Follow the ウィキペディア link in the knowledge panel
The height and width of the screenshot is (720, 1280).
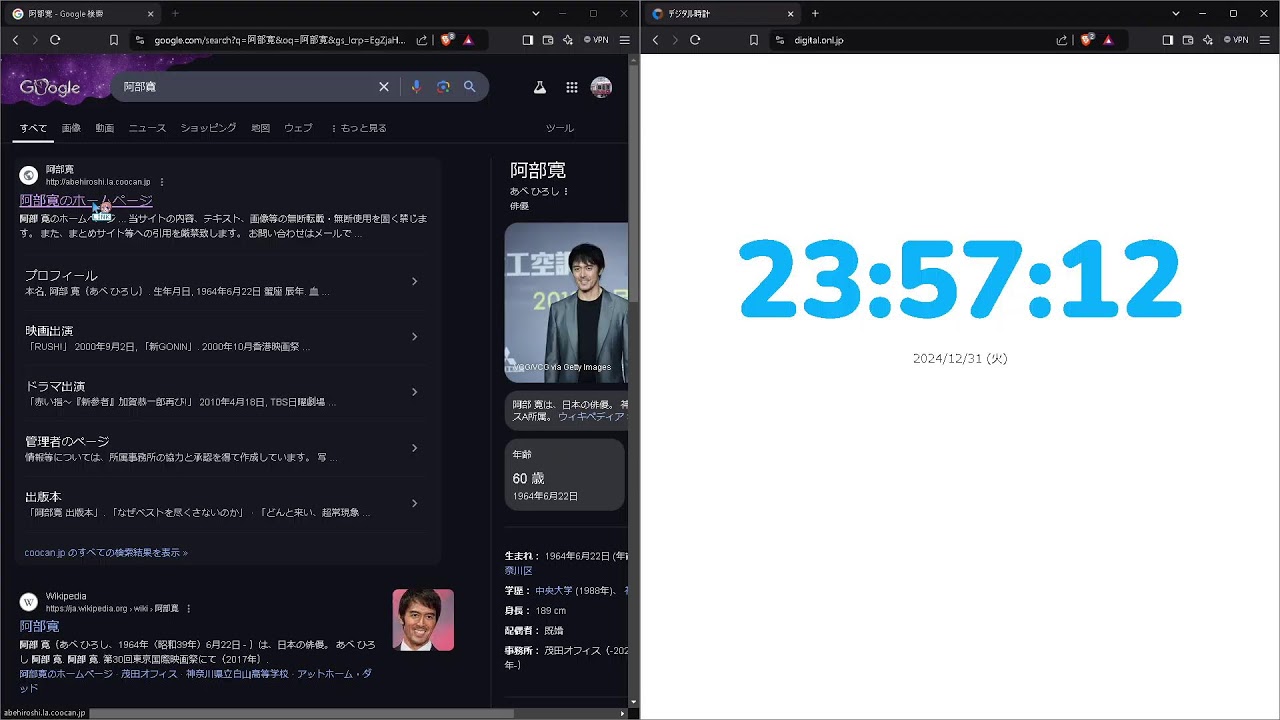click(x=591, y=416)
